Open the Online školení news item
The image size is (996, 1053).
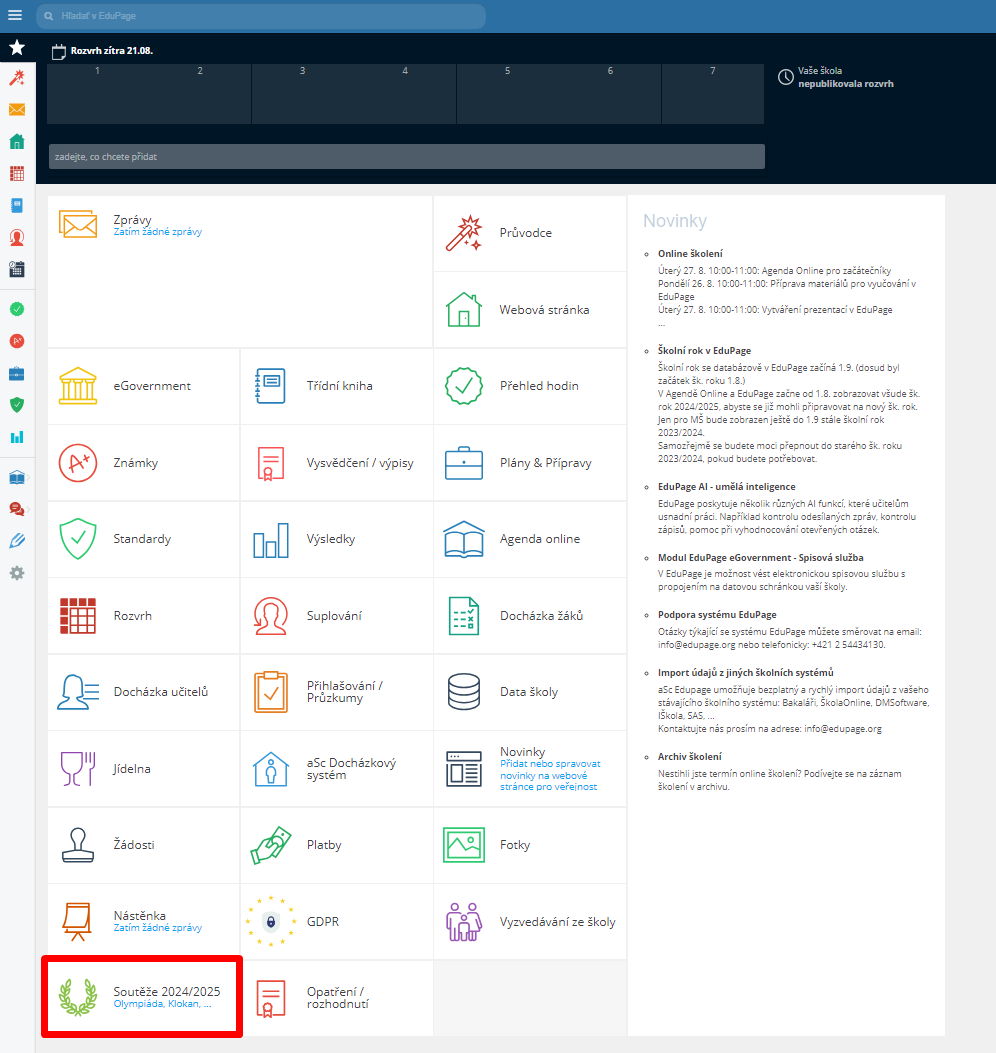click(690, 254)
